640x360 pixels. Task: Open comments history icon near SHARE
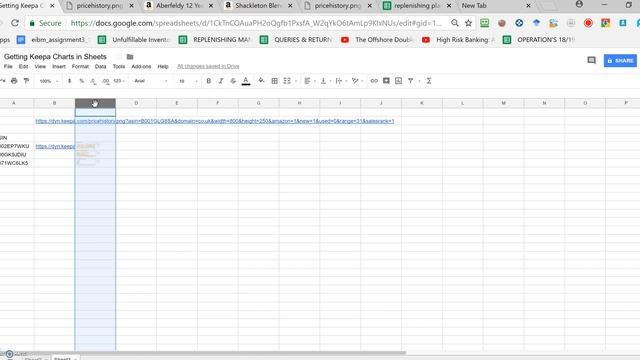pos(591,60)
